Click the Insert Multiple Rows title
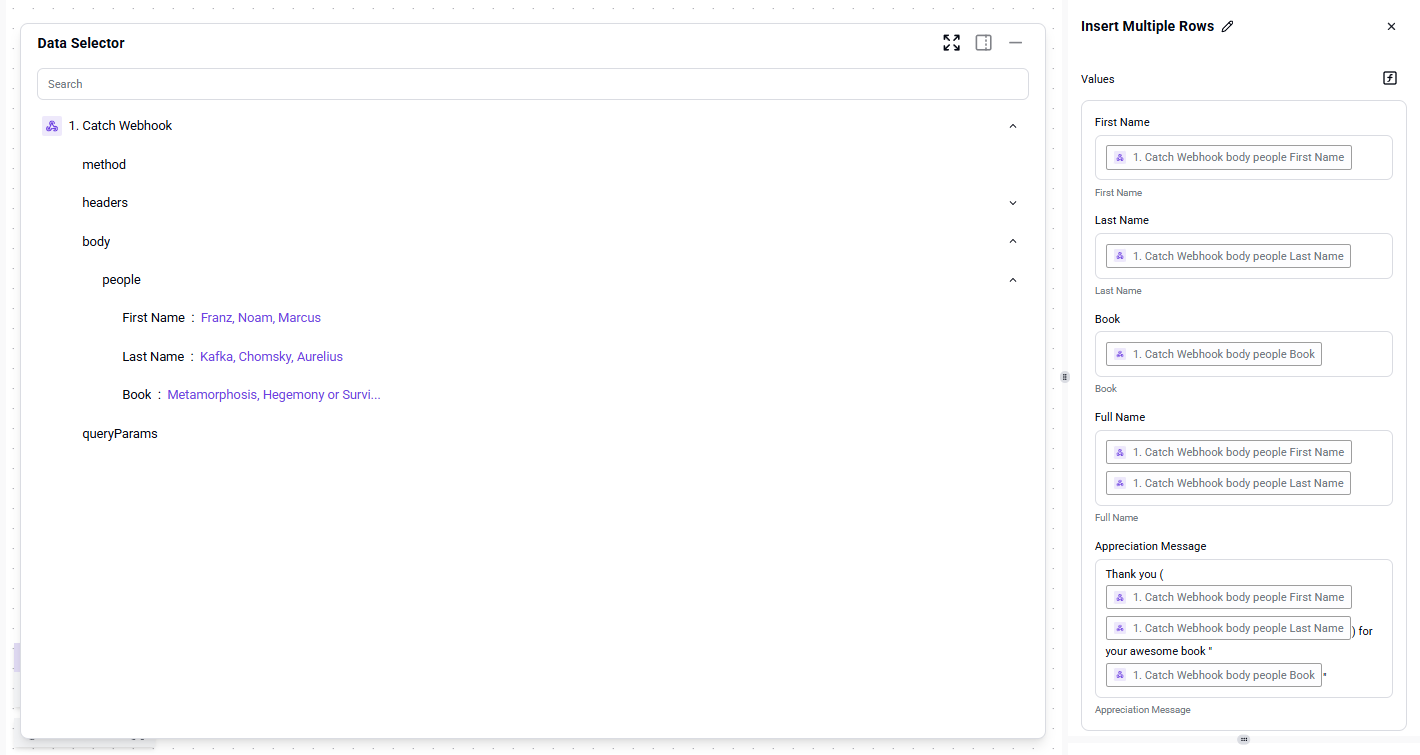 1147,26
